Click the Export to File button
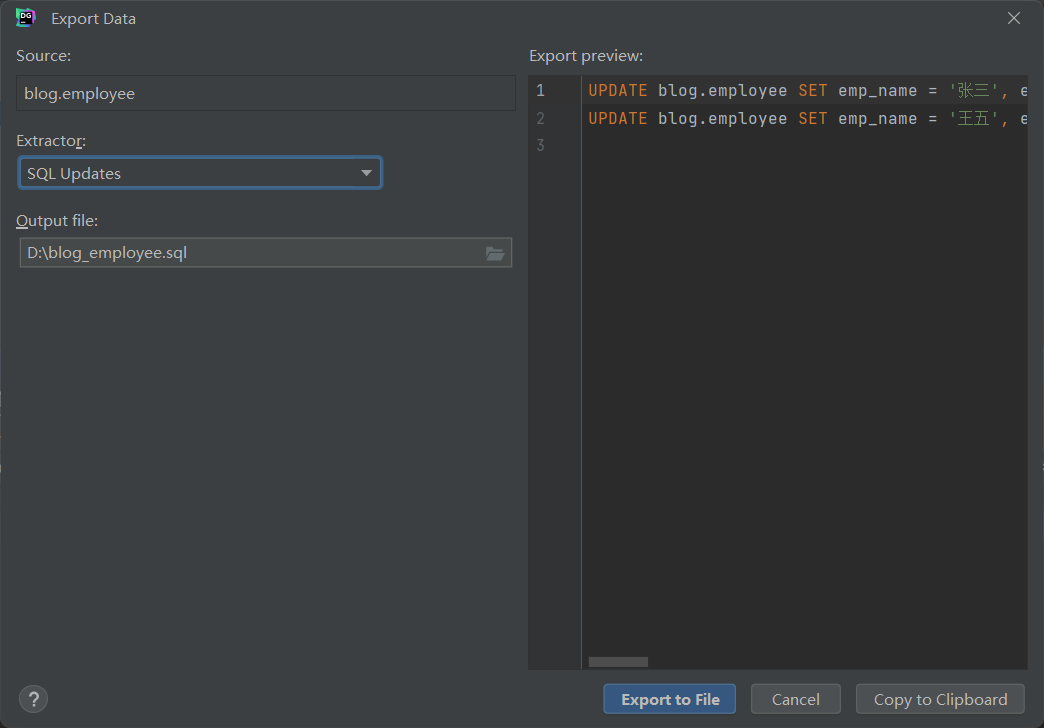Image resolution: width=1044 pixels, height=728 pixels. [669, 699]
